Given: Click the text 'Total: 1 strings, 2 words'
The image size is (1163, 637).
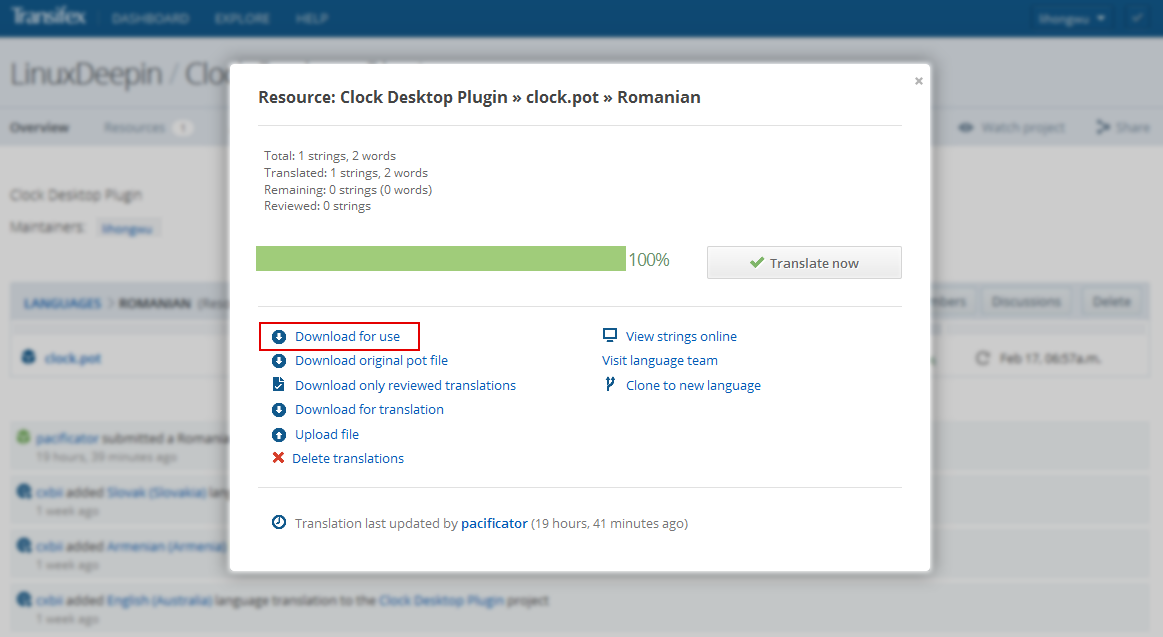Looking at the screenshot, I should point(330,156).
